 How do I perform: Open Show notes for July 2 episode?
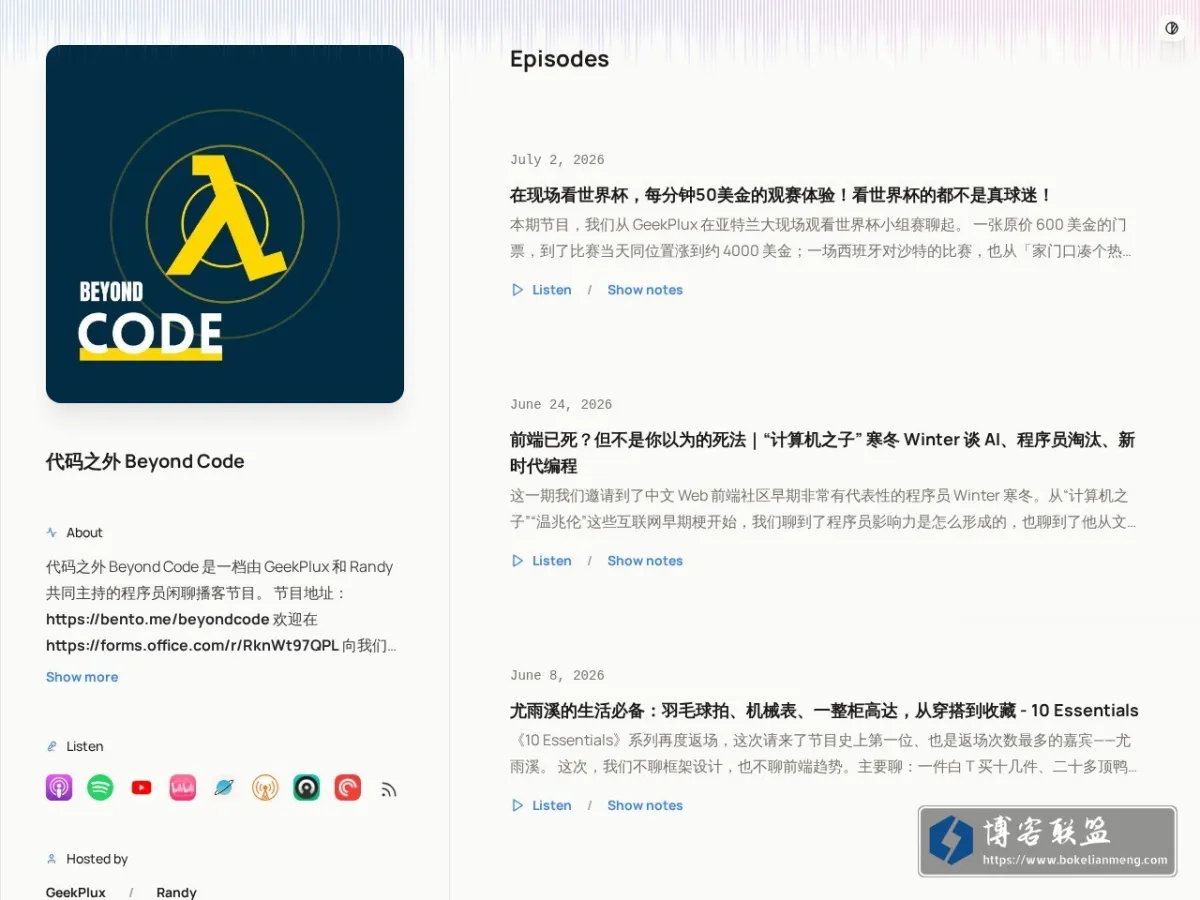[645, 290]
